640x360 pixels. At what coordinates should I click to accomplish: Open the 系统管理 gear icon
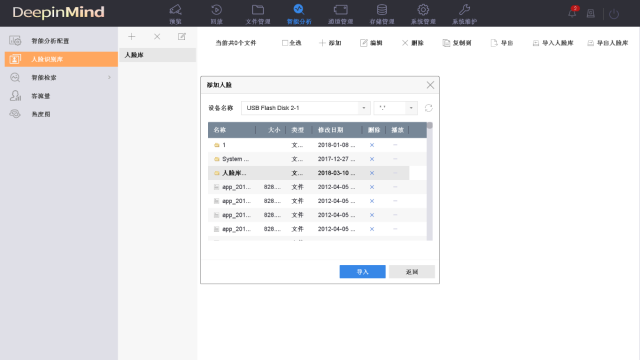[423, 10]
